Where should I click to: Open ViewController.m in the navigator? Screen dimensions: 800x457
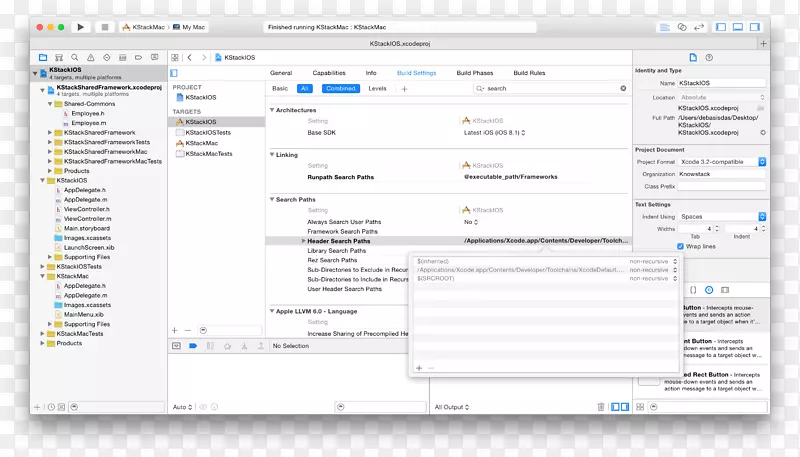coord(87,218)
